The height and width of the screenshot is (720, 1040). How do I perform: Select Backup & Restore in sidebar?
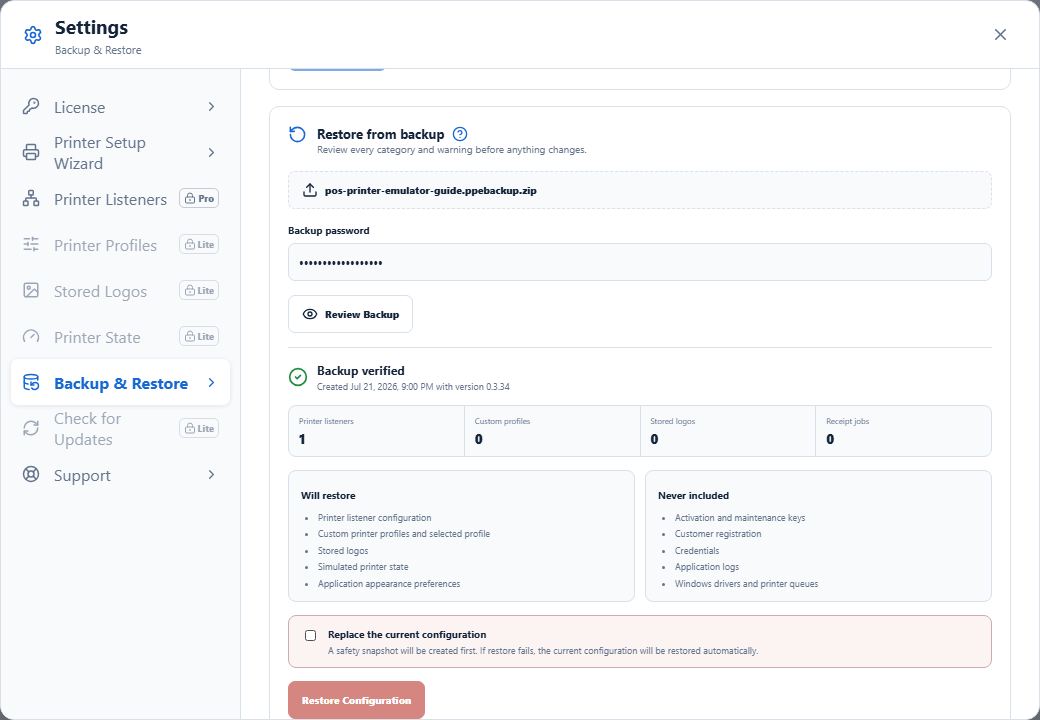pyautogui.click(x=120, y=383)
